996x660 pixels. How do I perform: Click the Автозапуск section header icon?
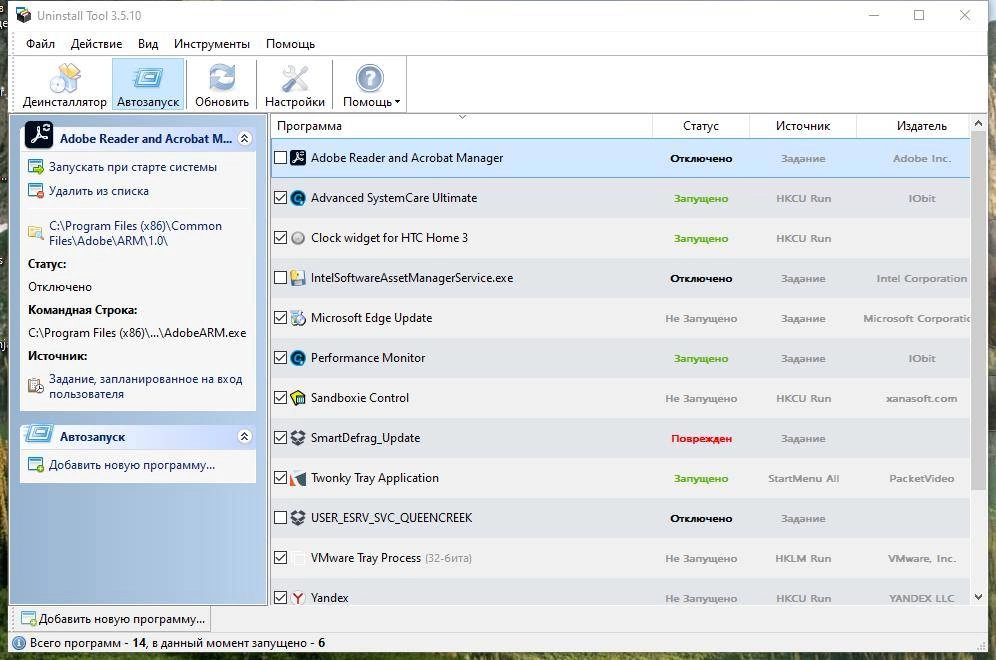(39, 434)
